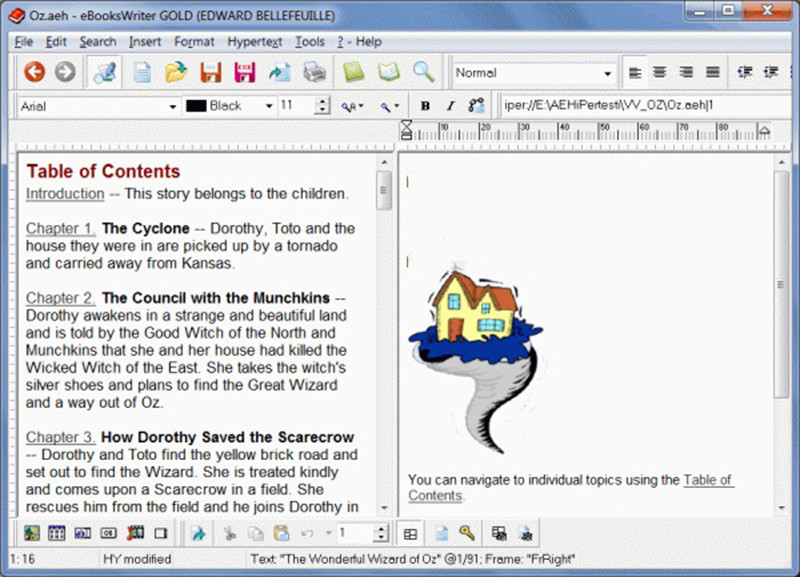Click the increase indent icon at toolbar edge
Screen dimensions: 800x577
770,72
